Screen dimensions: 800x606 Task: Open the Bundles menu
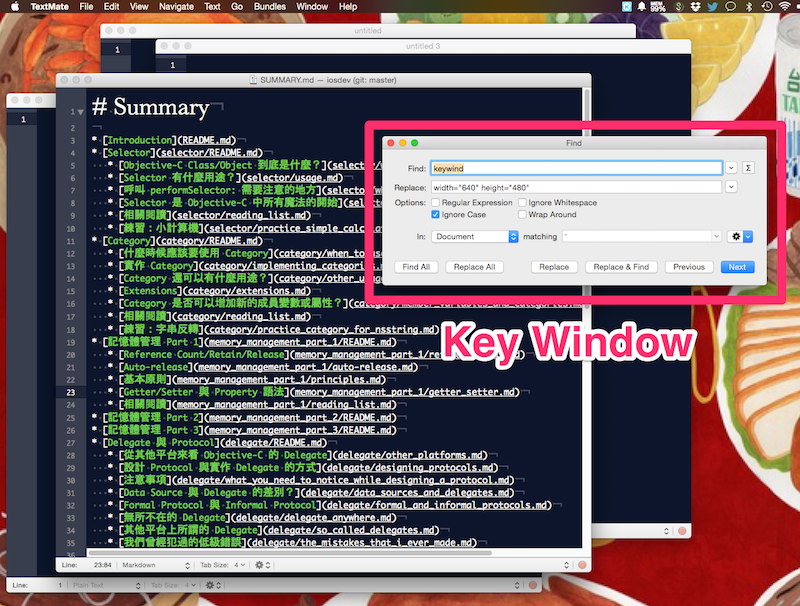(x=271, y=7)
